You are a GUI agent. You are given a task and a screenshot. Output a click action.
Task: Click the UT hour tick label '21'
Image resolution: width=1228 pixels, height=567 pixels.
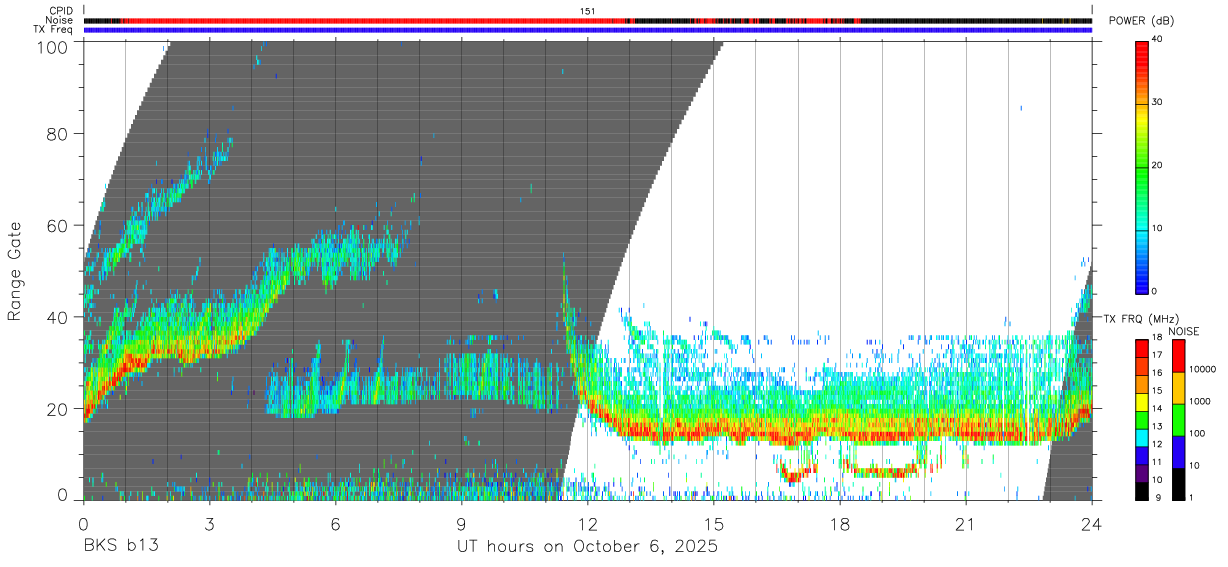pyautogui.click(x=965, y=523)
